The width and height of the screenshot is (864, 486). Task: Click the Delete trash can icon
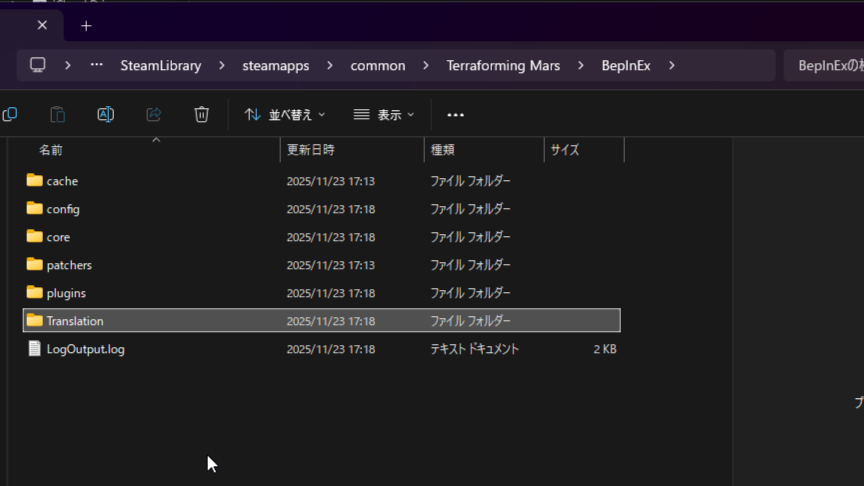[x=201, y=115]
